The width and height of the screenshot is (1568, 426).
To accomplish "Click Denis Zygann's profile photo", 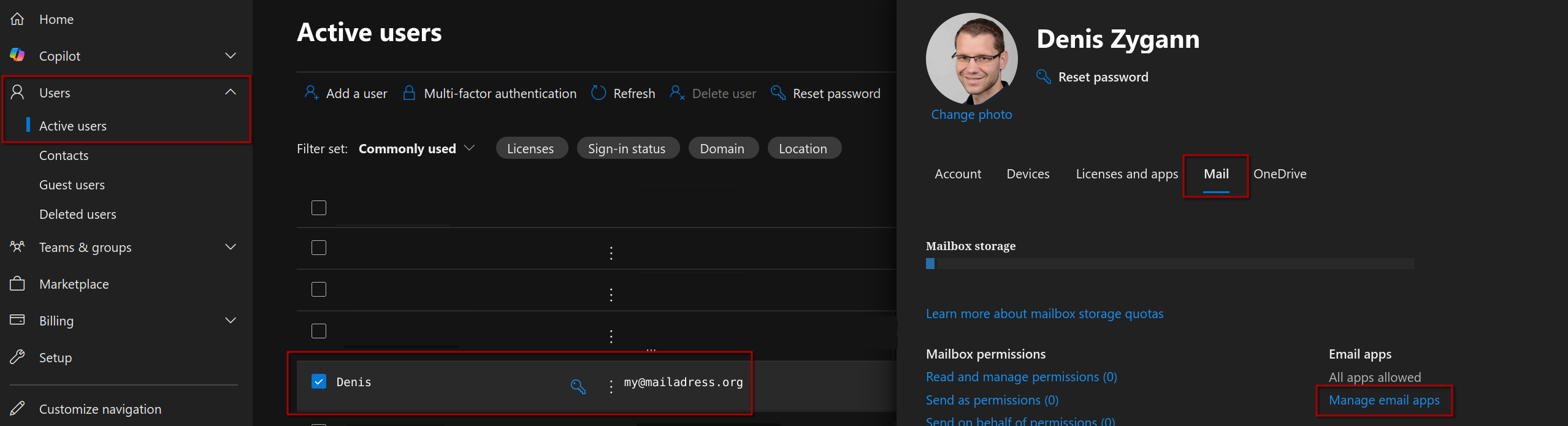I will click(971, 59).
